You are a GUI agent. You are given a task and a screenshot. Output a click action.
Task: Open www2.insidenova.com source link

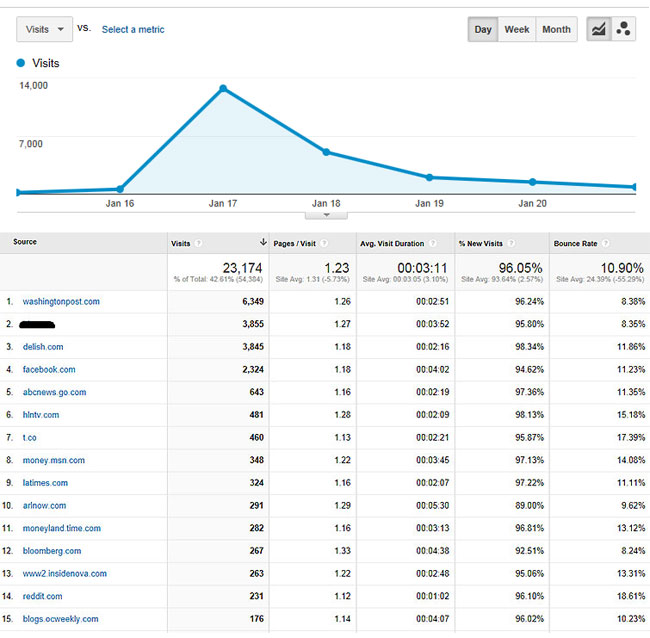click(65, 573)
